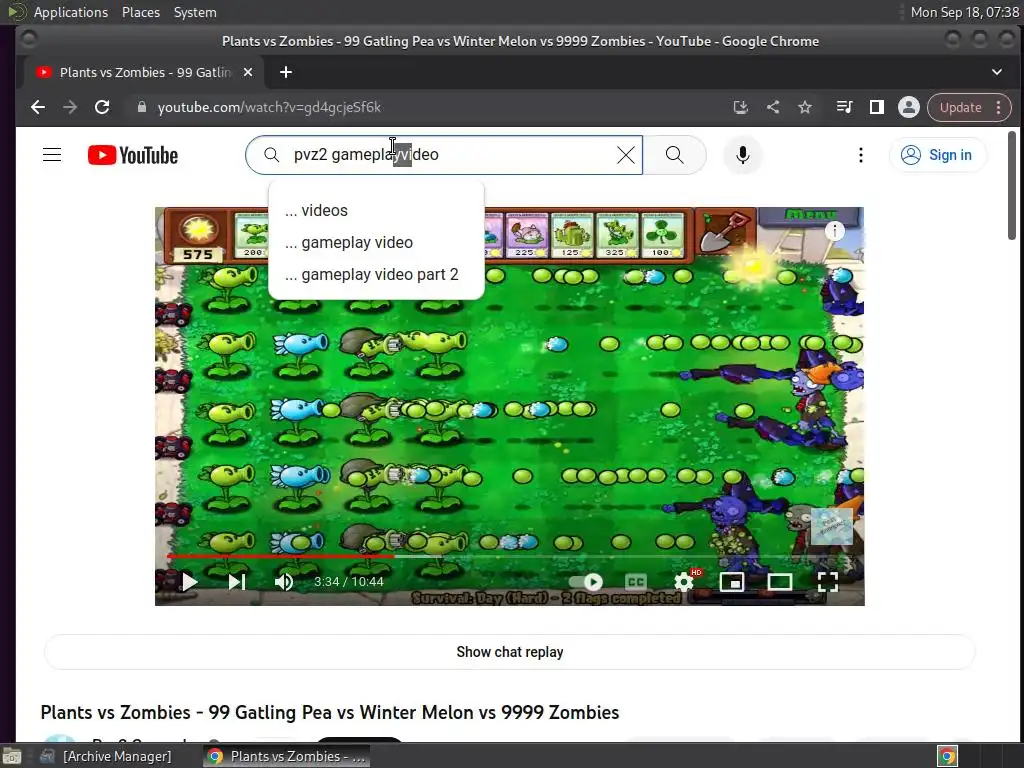Viewport: 1024px width, 768px height.
Task: Click inside the YouTube search field
Action: click(444, 155)
